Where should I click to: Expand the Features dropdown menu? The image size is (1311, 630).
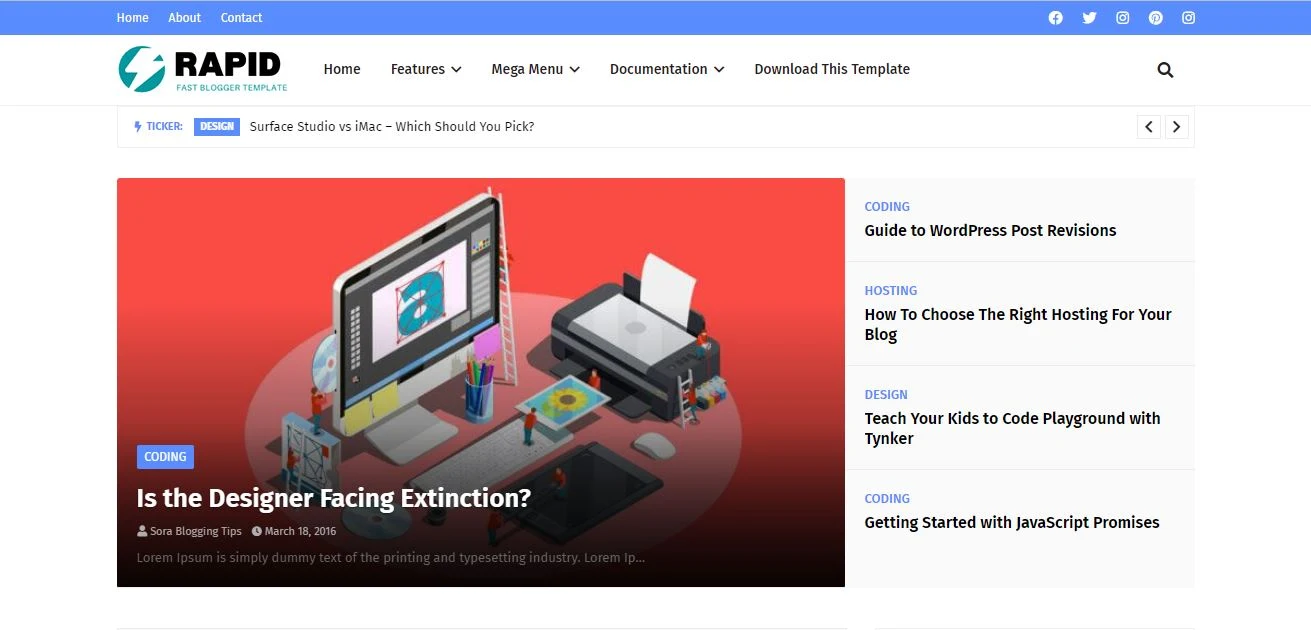425,69
